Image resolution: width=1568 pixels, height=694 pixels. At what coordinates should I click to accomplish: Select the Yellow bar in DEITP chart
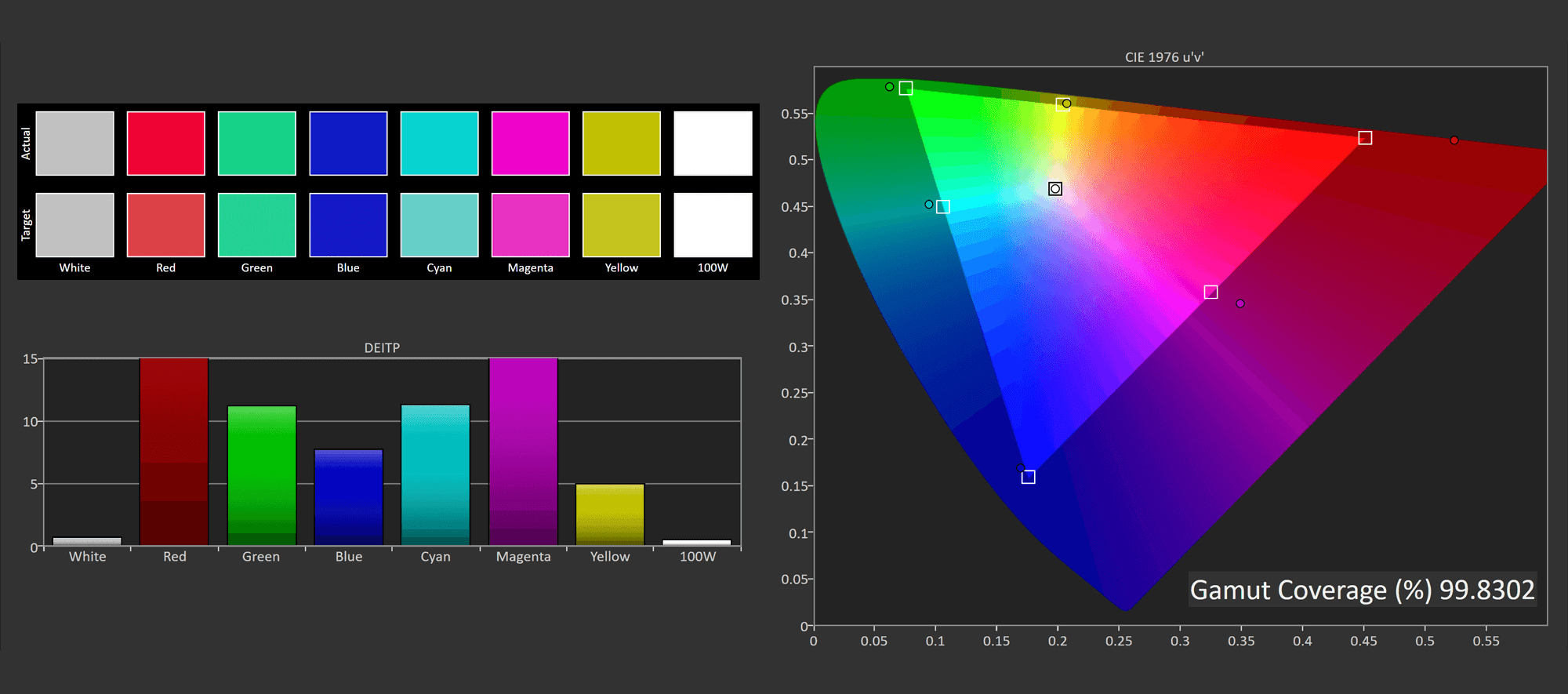click(x=610, y=514)
